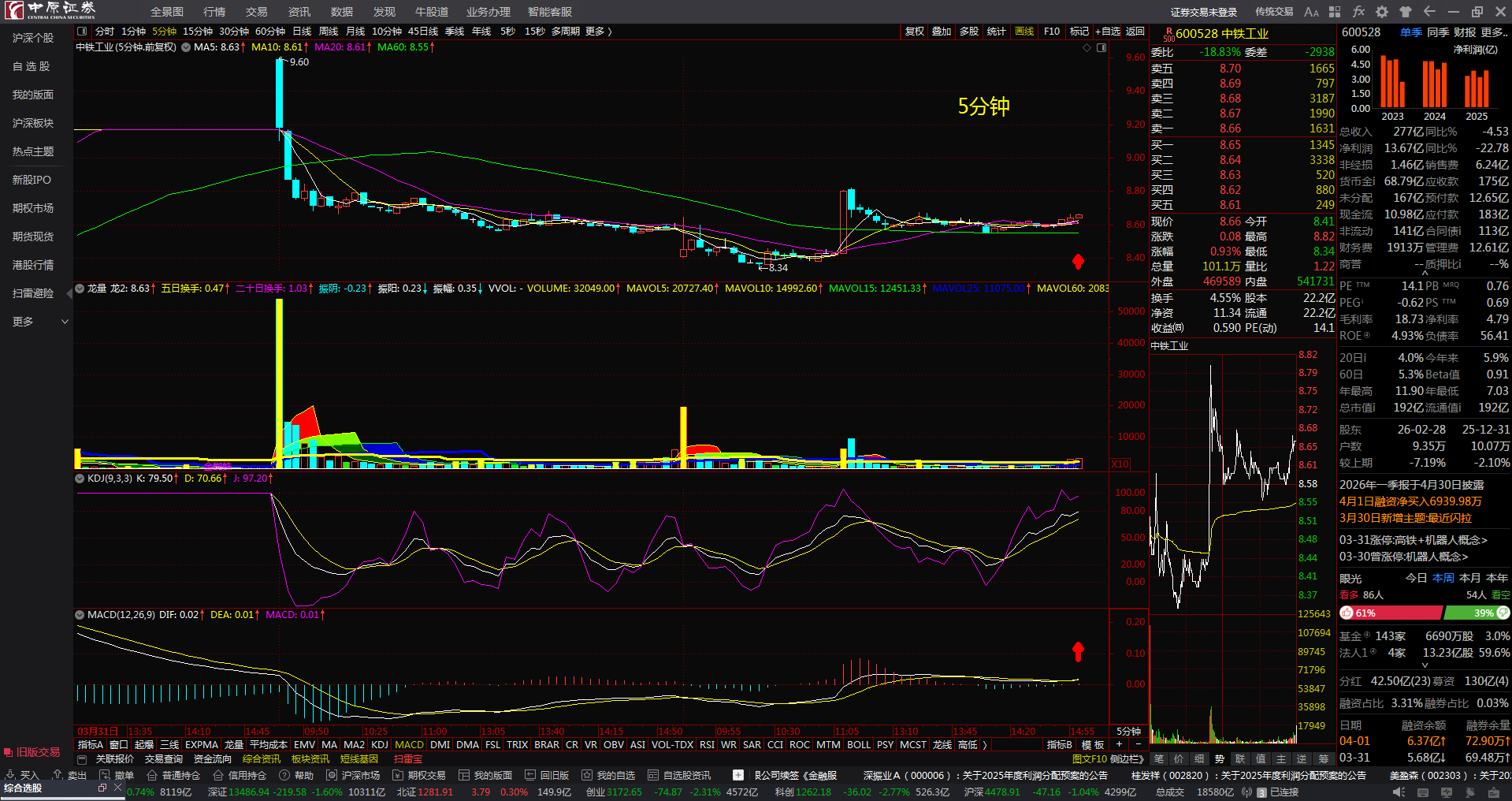Screen dimensions: 1512x801
Task: Click 证券交易未登录 login link
Action: (x=1204, y=12)
